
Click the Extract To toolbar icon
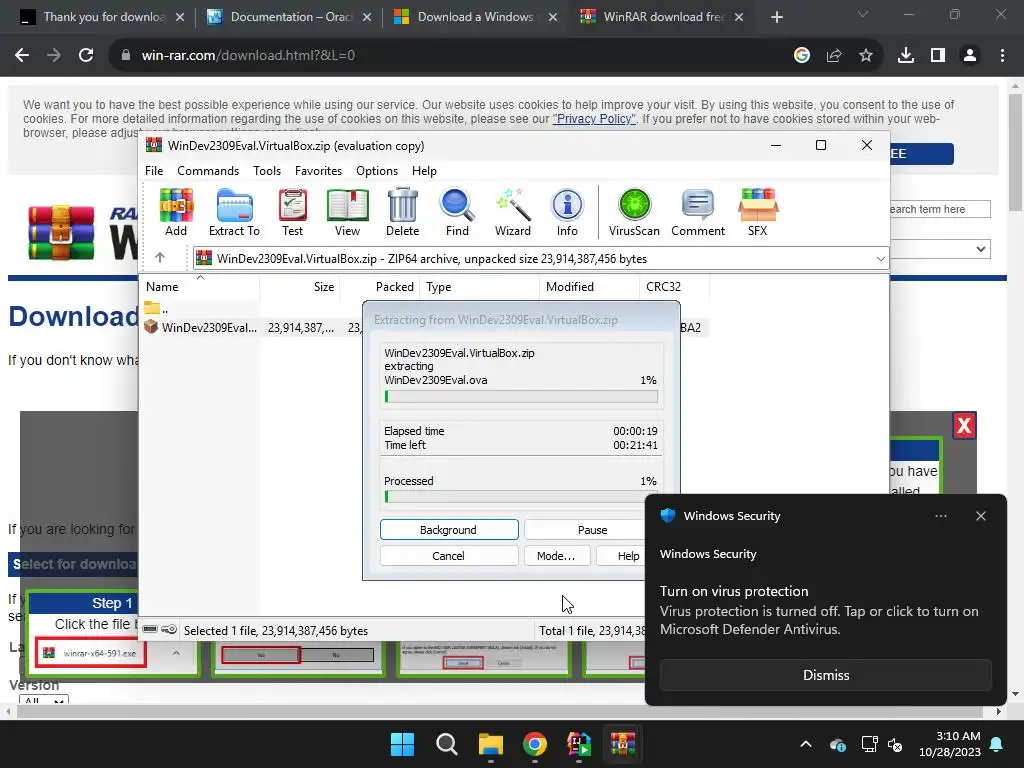coord(234,212)
